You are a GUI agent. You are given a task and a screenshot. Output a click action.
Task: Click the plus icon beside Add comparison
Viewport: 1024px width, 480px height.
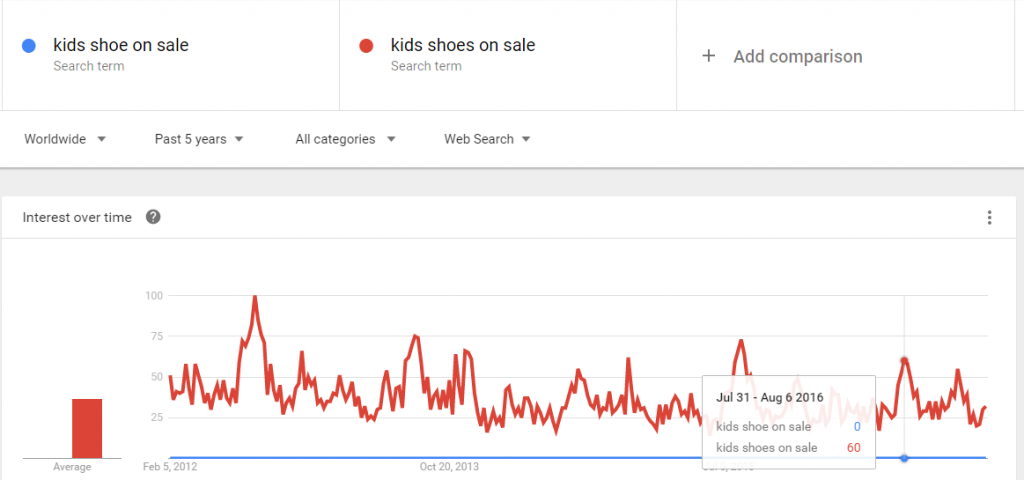click(709, 56)
